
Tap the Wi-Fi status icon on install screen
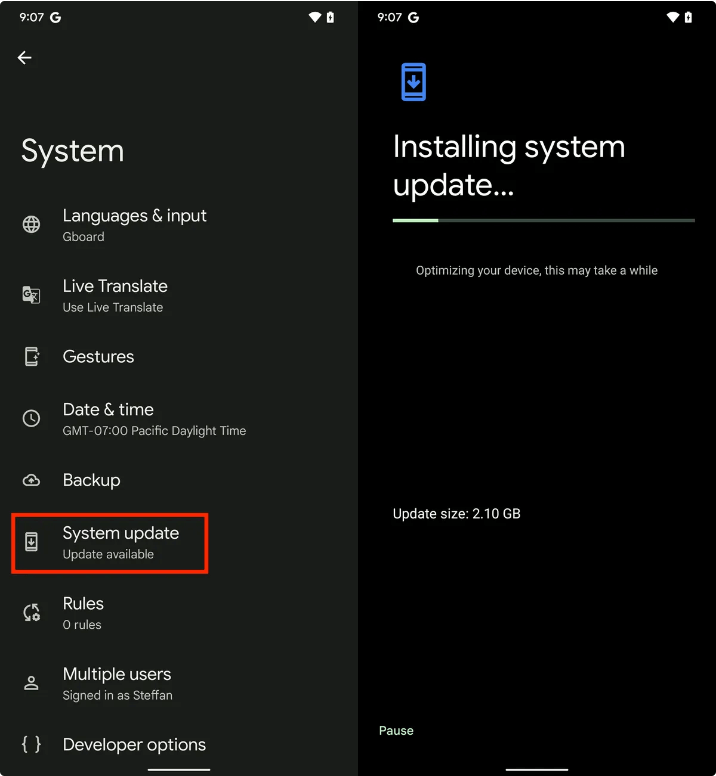point(672,17)
